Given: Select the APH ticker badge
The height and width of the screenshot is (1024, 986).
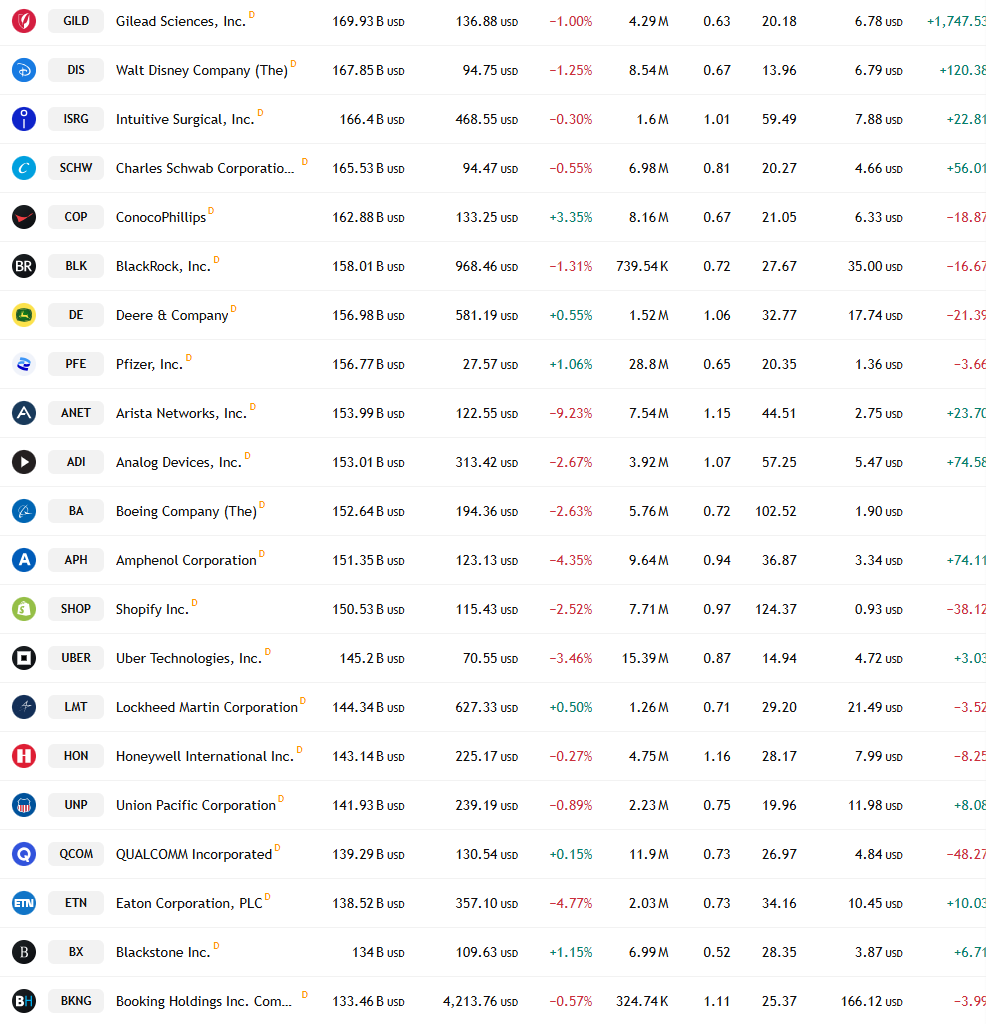Looking at the screenshot, I should click(x=76, y=560).
